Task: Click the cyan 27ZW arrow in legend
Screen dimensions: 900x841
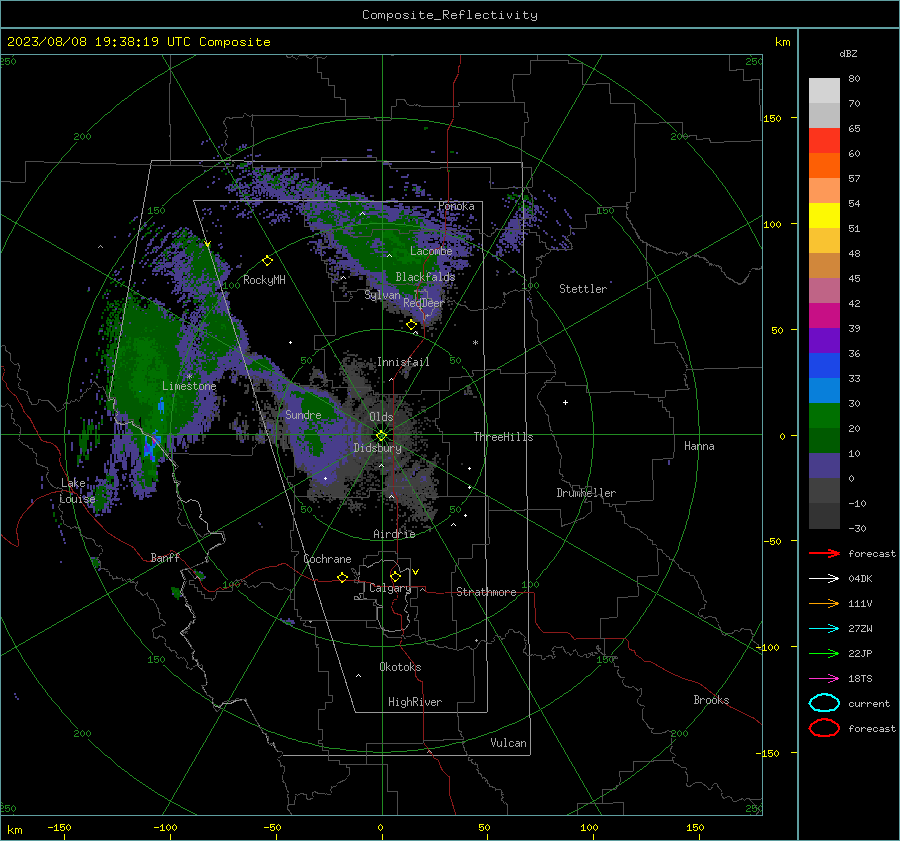Action: click(x=824, y=629)
